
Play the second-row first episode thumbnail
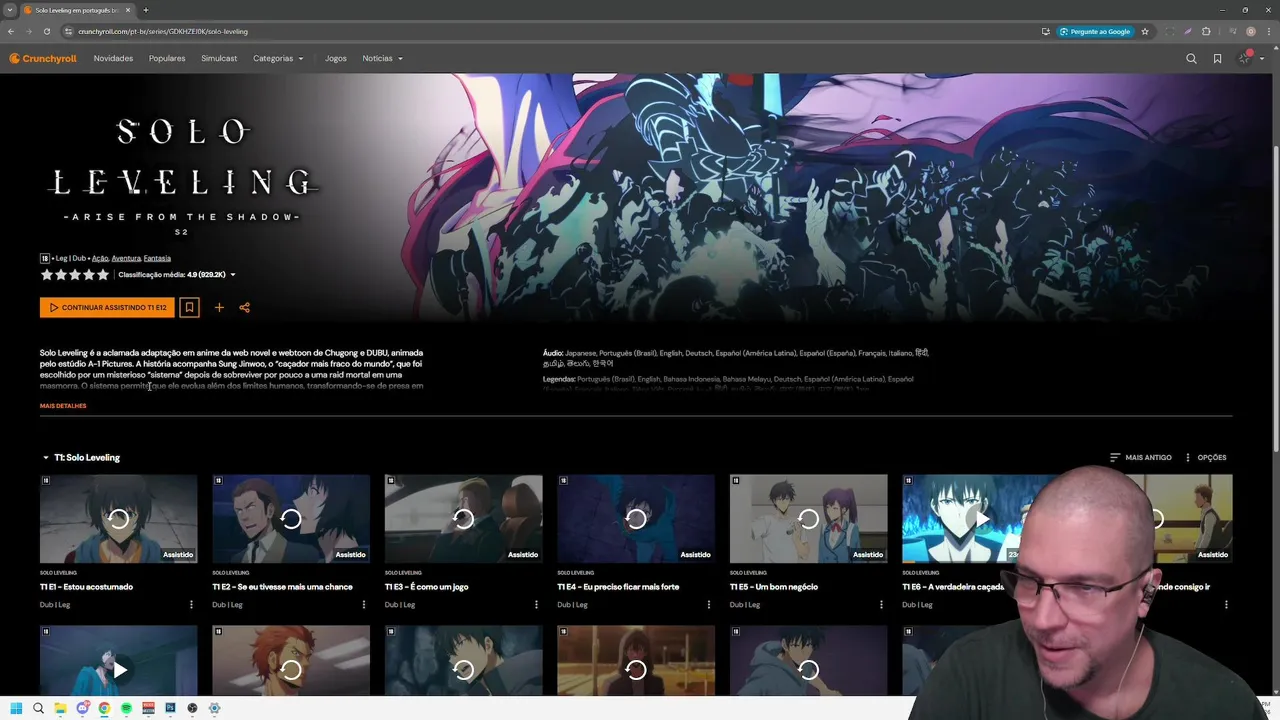pyautogui.click(x=119, y=670)
